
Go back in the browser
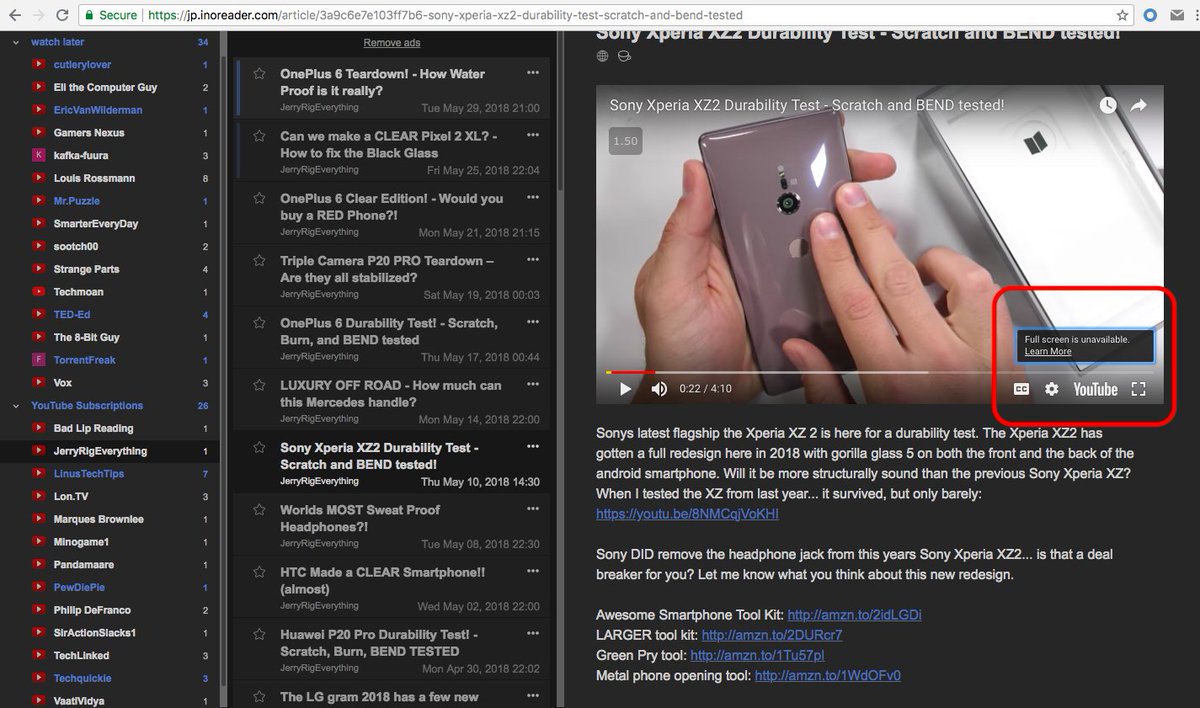(13, 15)
